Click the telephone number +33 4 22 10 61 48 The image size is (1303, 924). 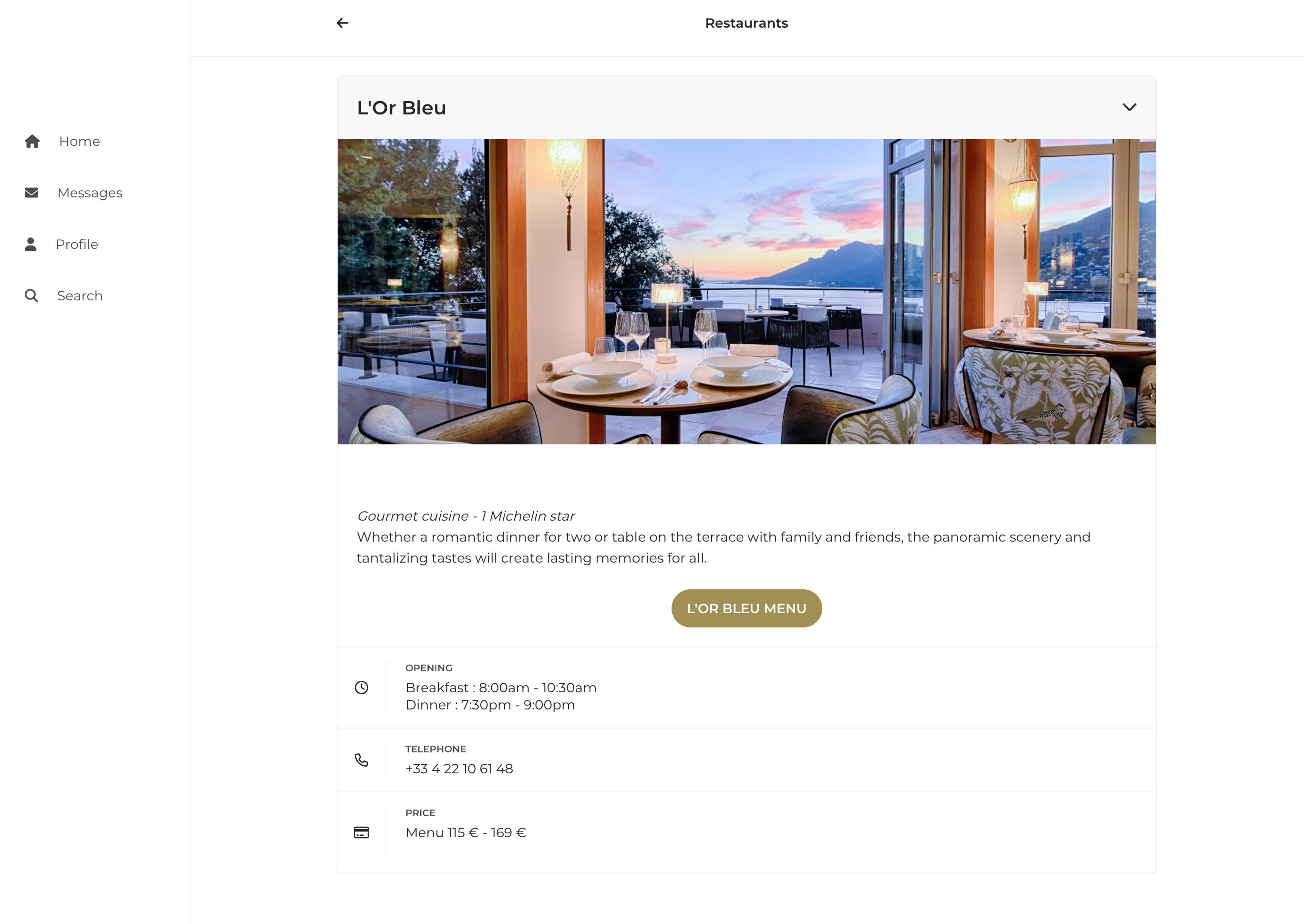click(x=459, y=769)
